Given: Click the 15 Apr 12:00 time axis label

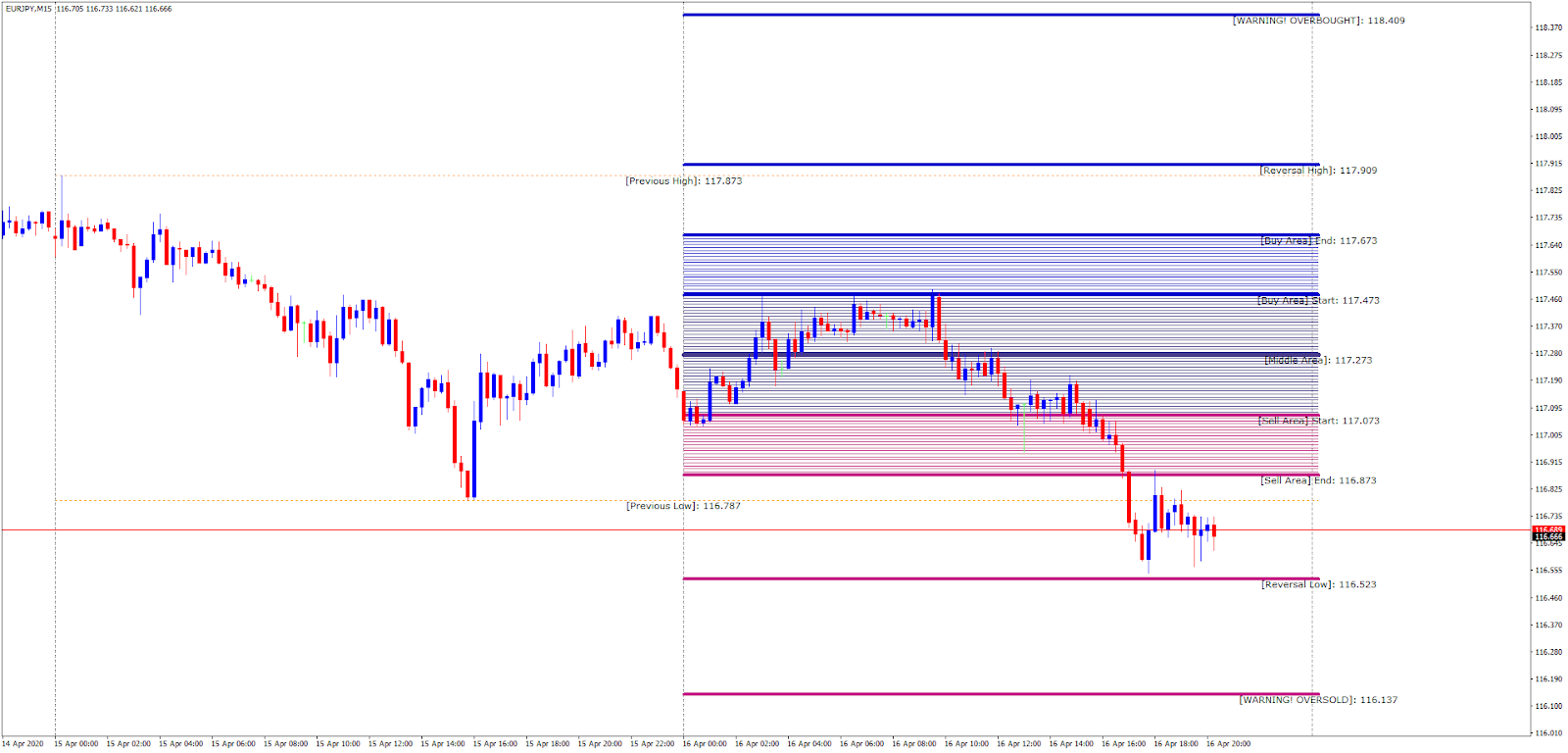Looking at the screenshot, I should [390, 744].
